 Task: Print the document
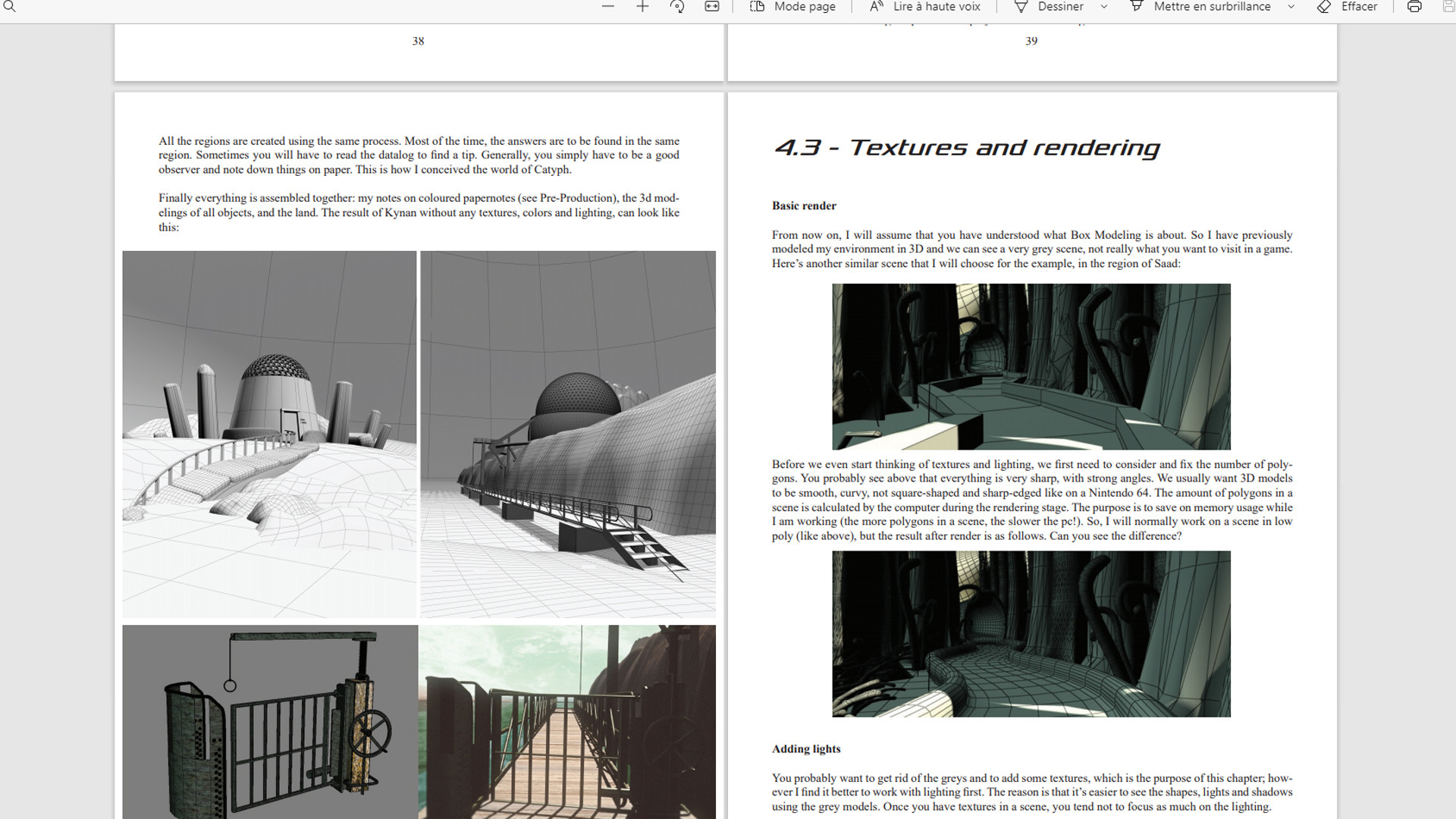tap(1414, 6)
